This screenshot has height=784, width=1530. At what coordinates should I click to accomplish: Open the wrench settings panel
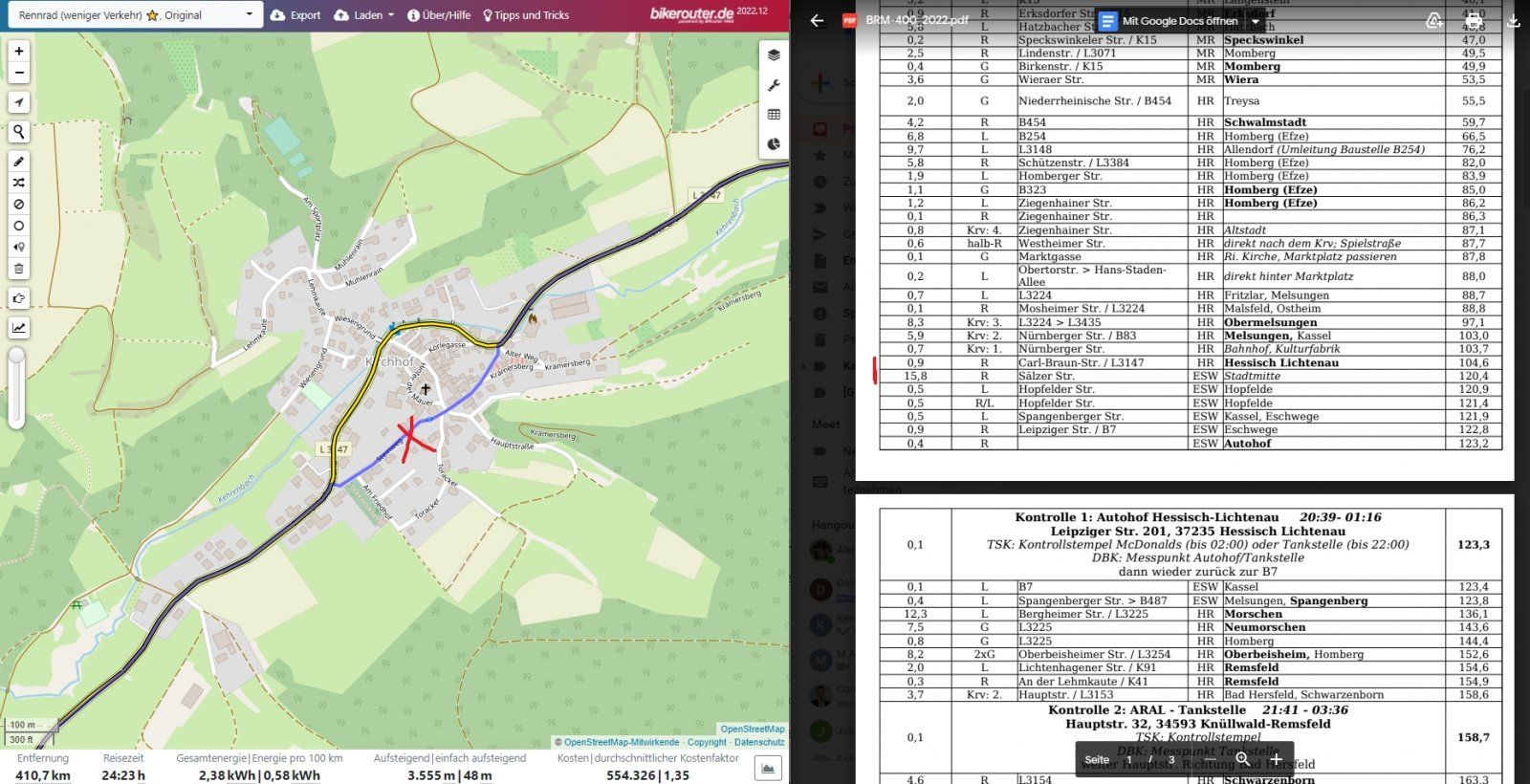click(774, 86)
